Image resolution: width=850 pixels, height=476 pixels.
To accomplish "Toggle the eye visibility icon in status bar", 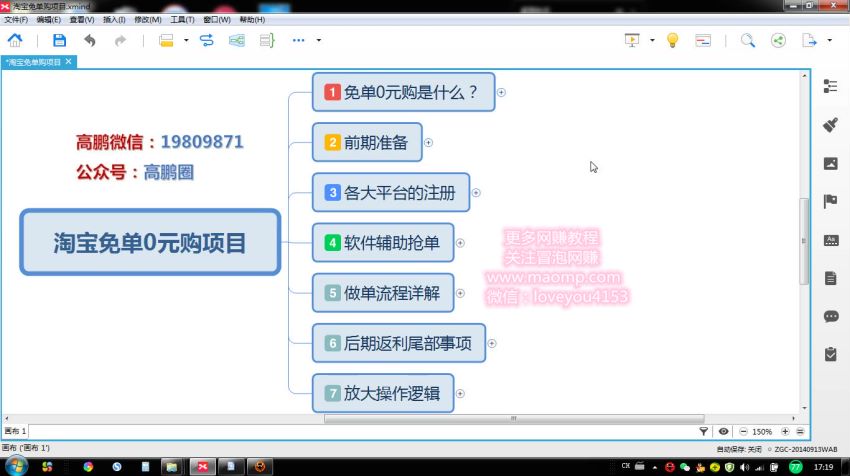I will tap(723, 432).
